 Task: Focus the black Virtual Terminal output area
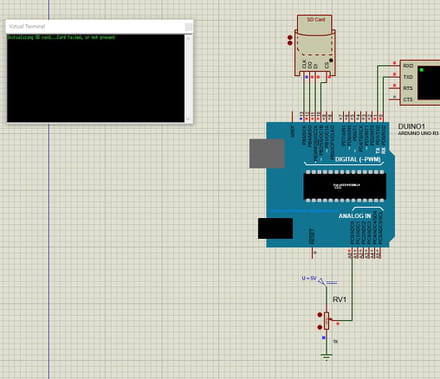(96, 78)
